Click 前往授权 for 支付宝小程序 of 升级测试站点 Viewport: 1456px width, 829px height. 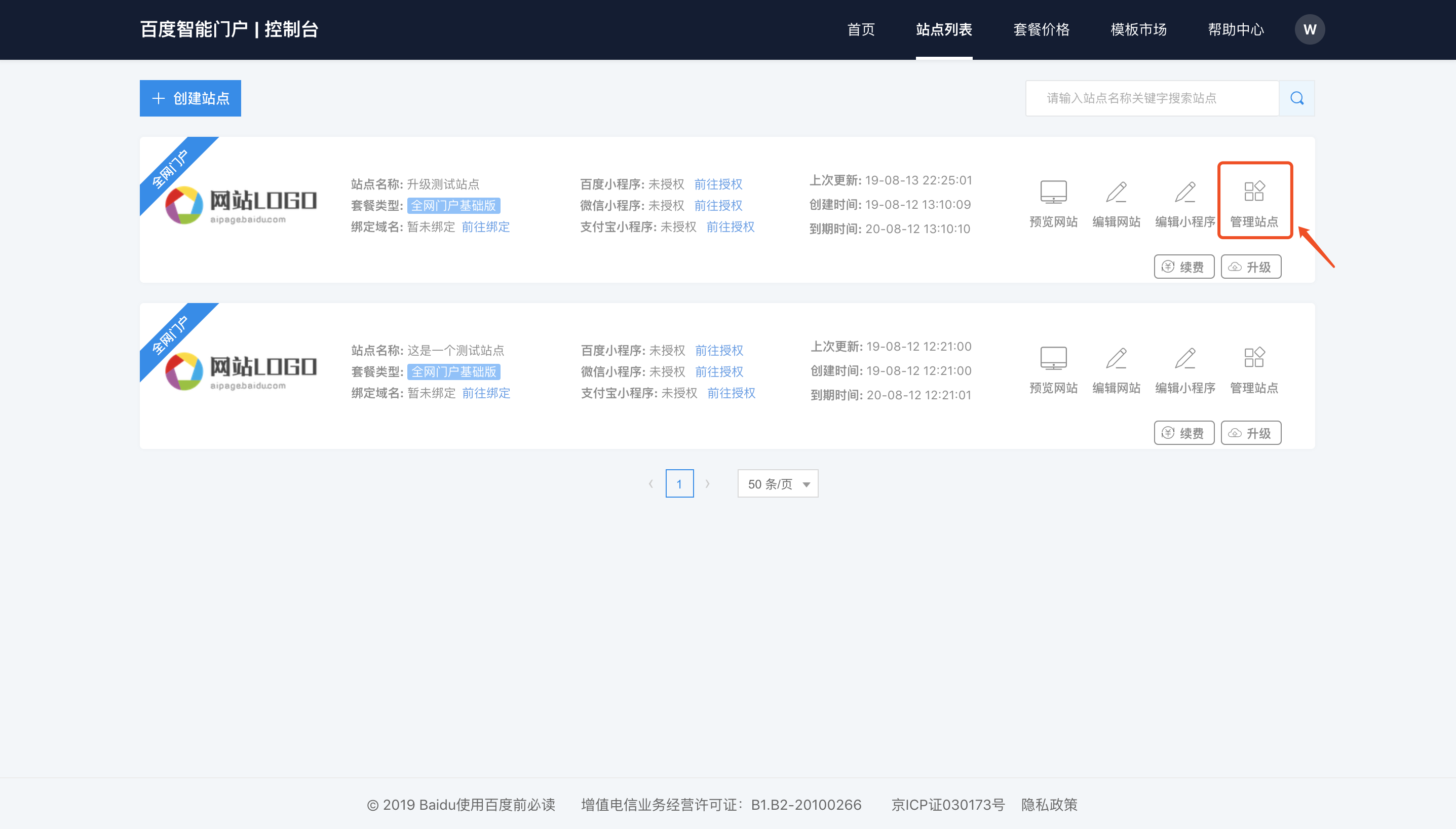[730, 227]
